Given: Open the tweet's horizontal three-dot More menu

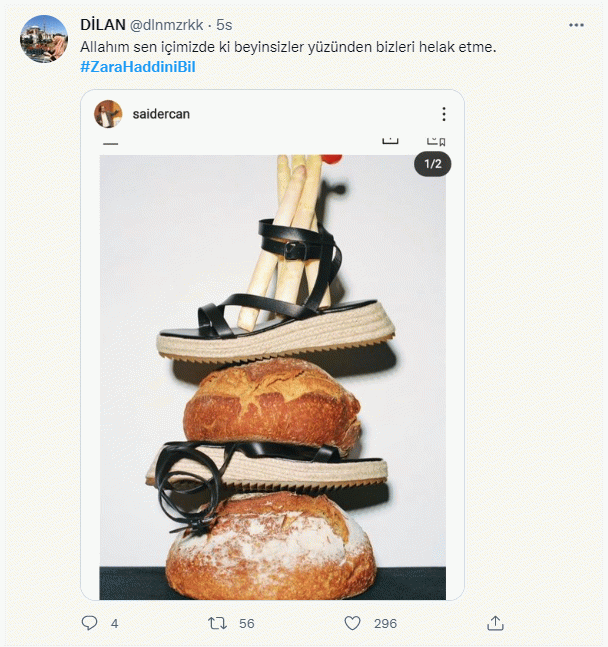Looking at the screenshot, I should coord(576,25).
